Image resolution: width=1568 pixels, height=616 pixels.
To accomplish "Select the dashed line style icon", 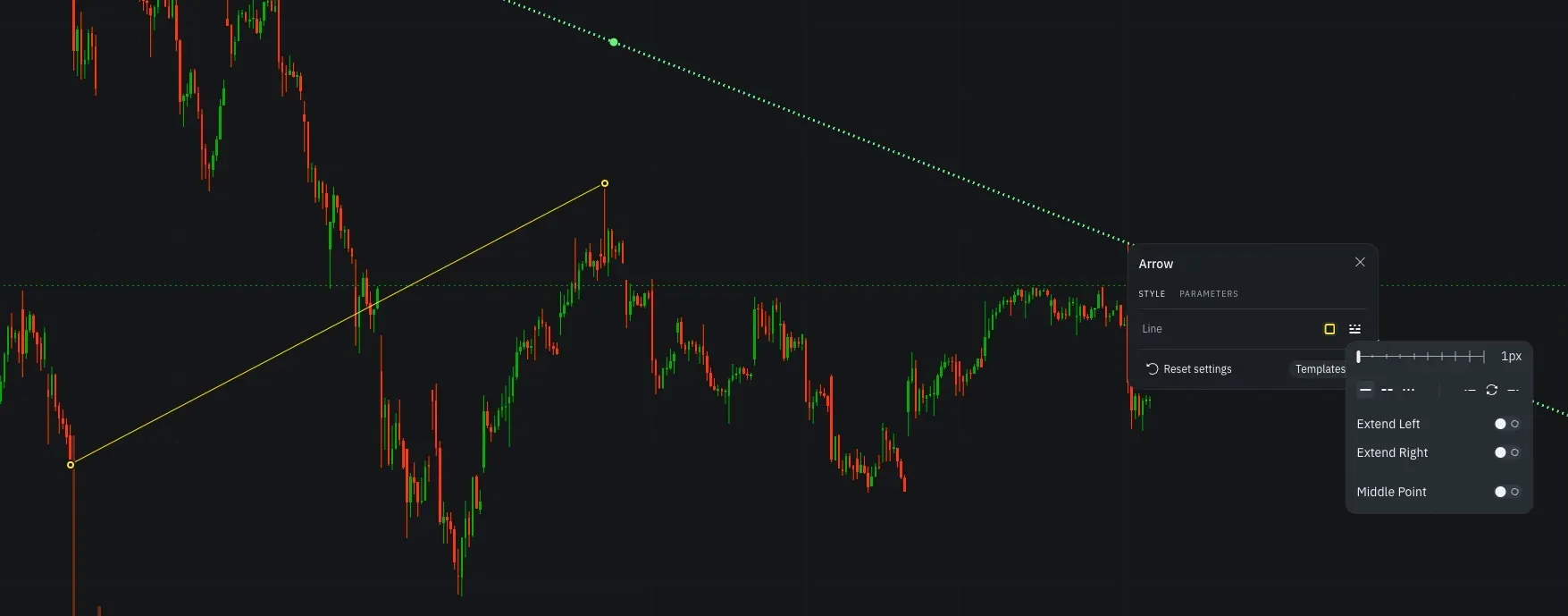I will pos(1387,390).
